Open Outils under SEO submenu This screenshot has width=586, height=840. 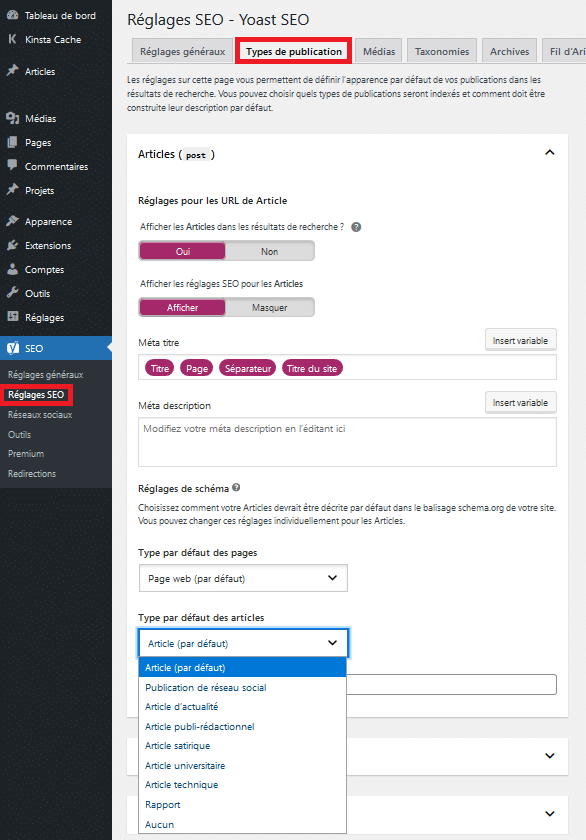pyautogui.click(x=19, y=434)
